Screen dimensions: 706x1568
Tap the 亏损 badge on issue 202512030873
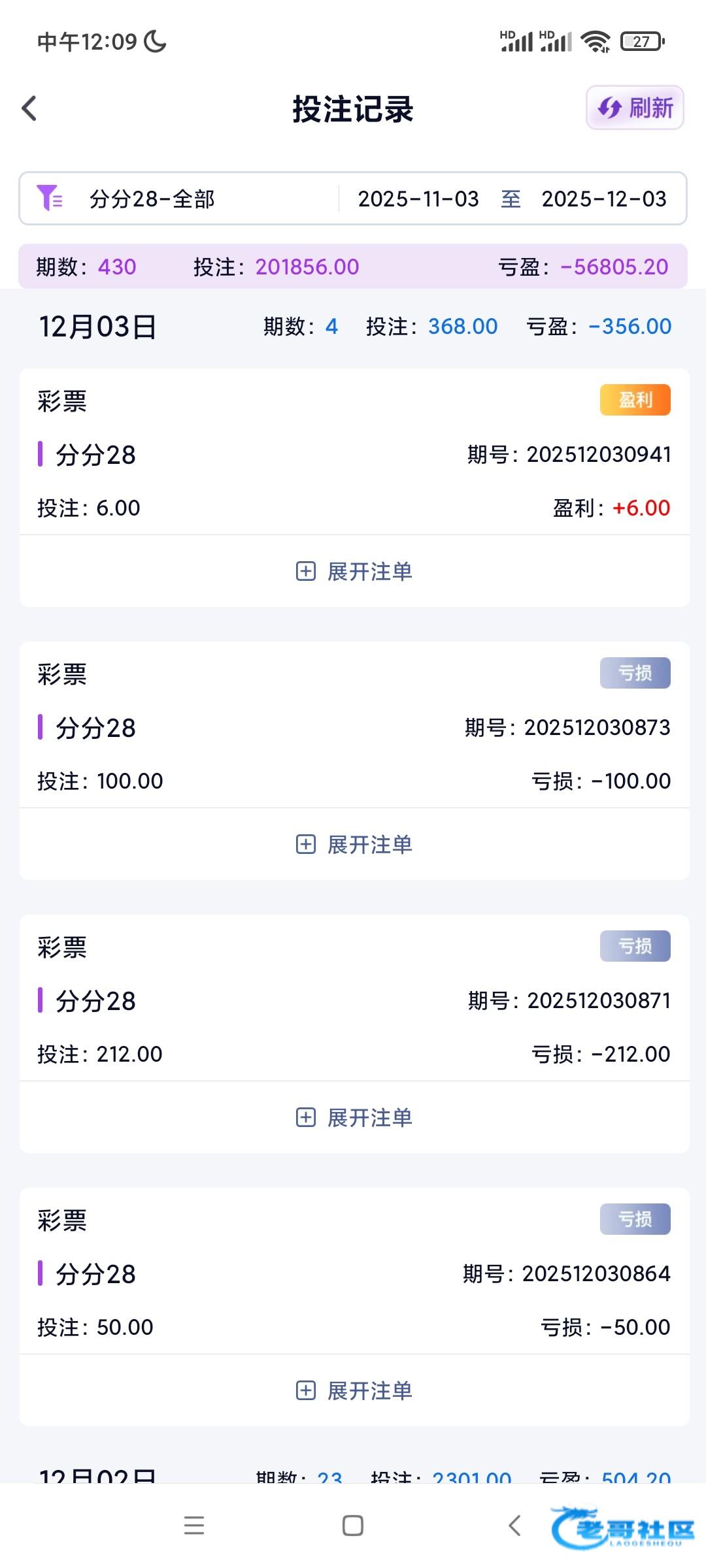click(635, 673)
